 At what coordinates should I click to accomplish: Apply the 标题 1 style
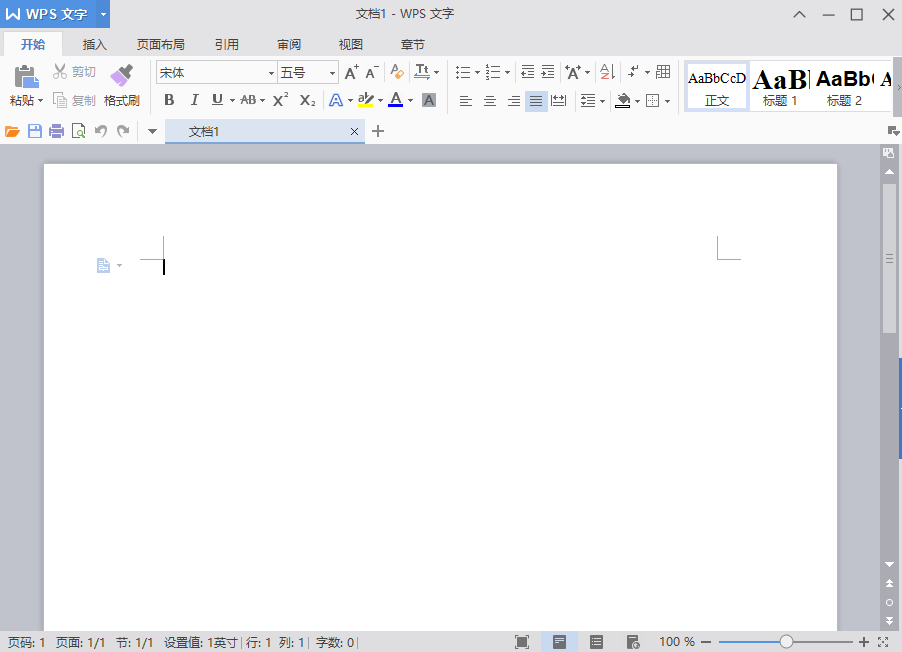pos(780,86)
